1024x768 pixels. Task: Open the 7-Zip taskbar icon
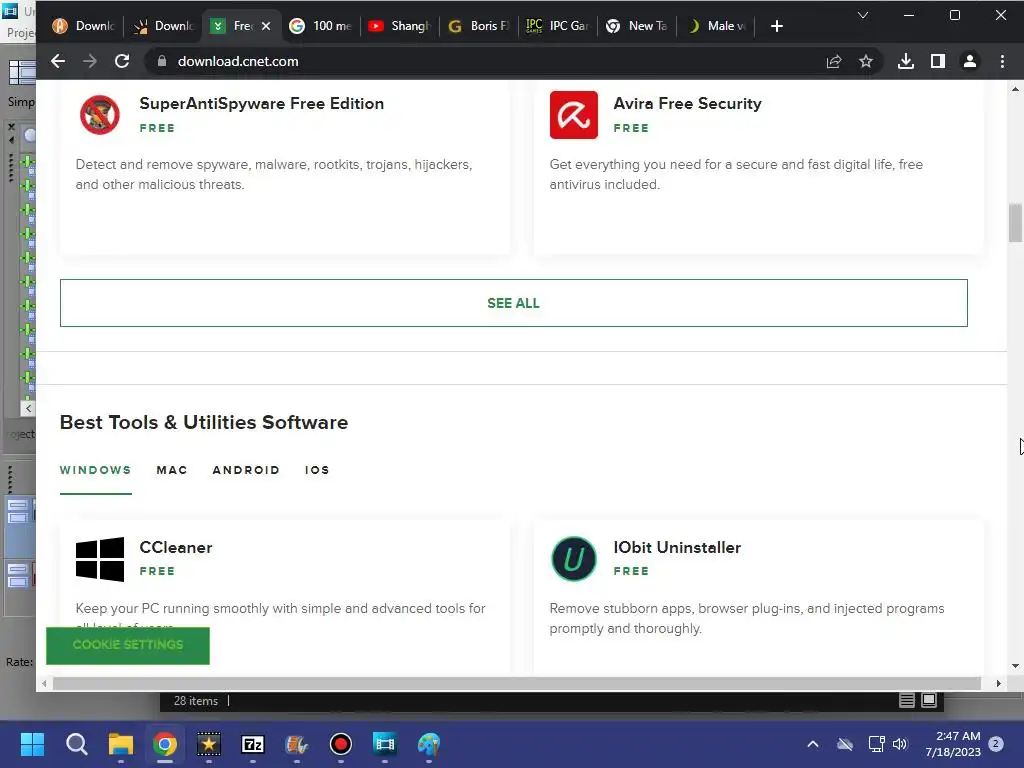[x=253, y=744]
